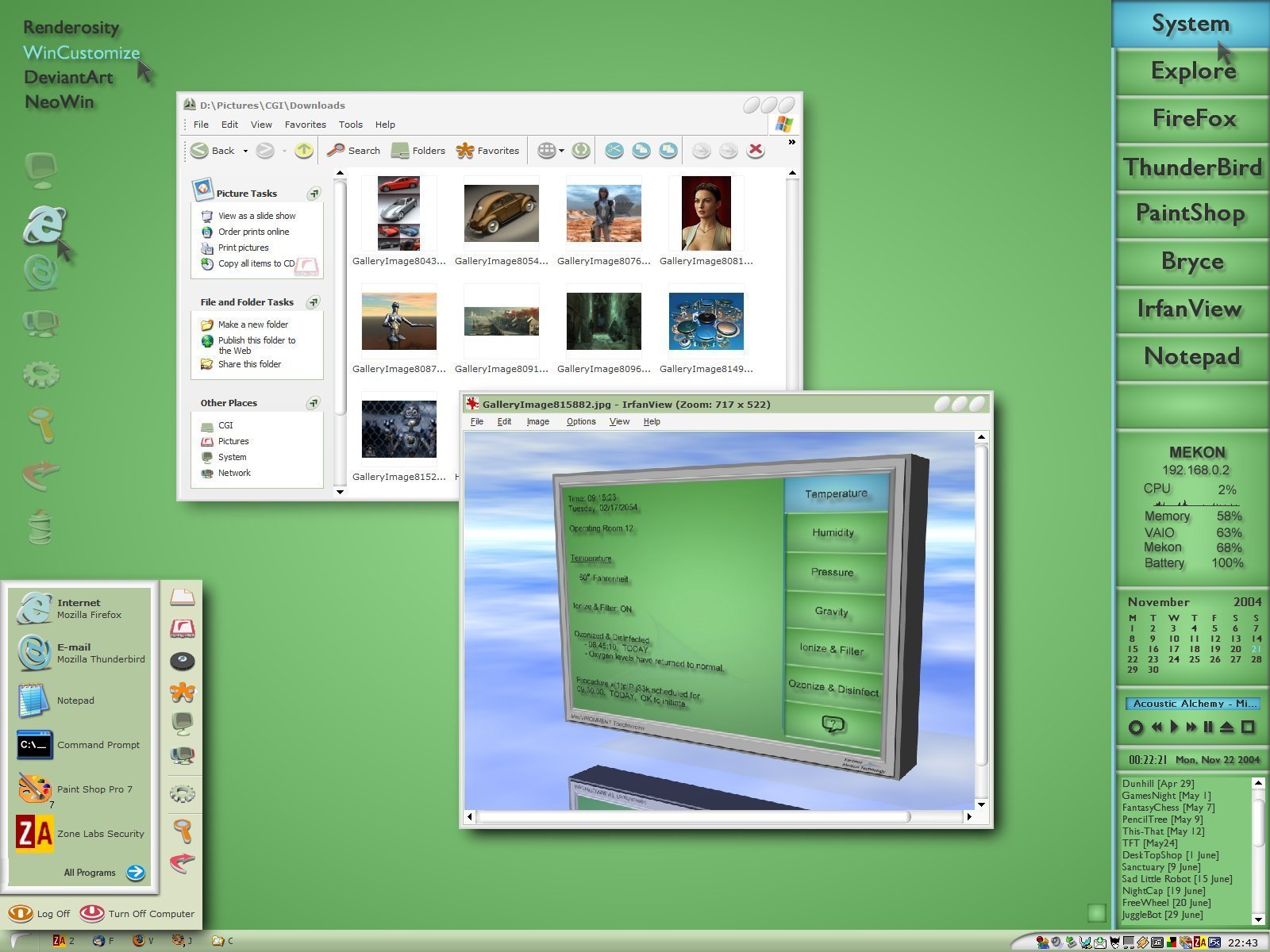Open the Back history dropdown arrow
1270x952 pixels.
click(245, 151)
